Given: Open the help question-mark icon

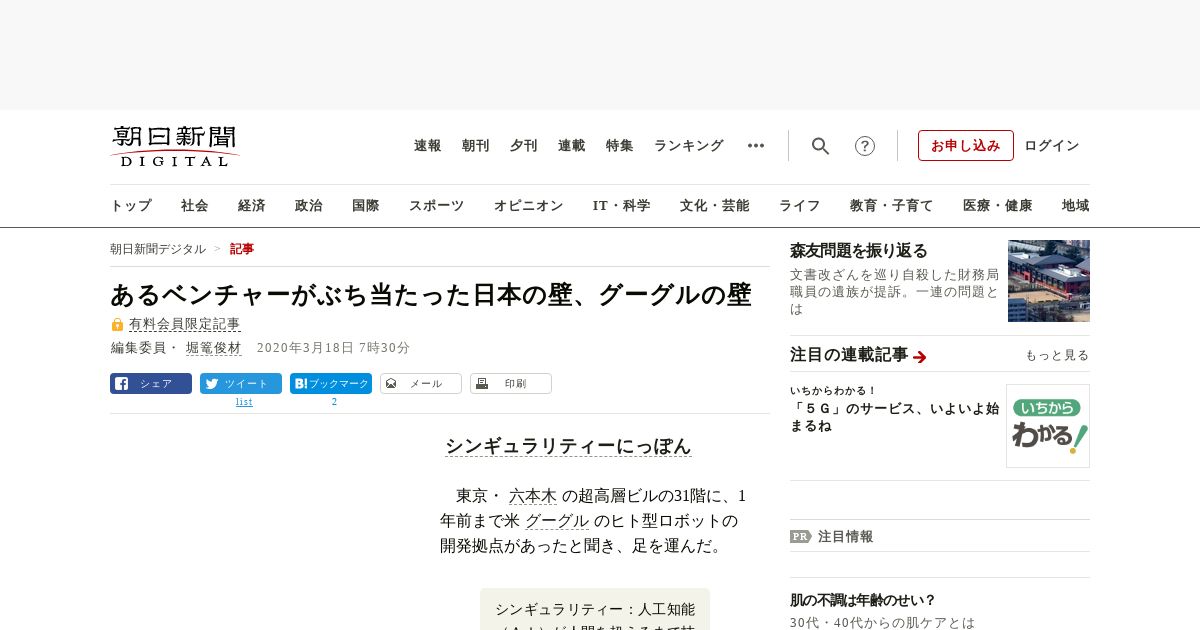Looking at the screenshot, I should click(865, 146).
